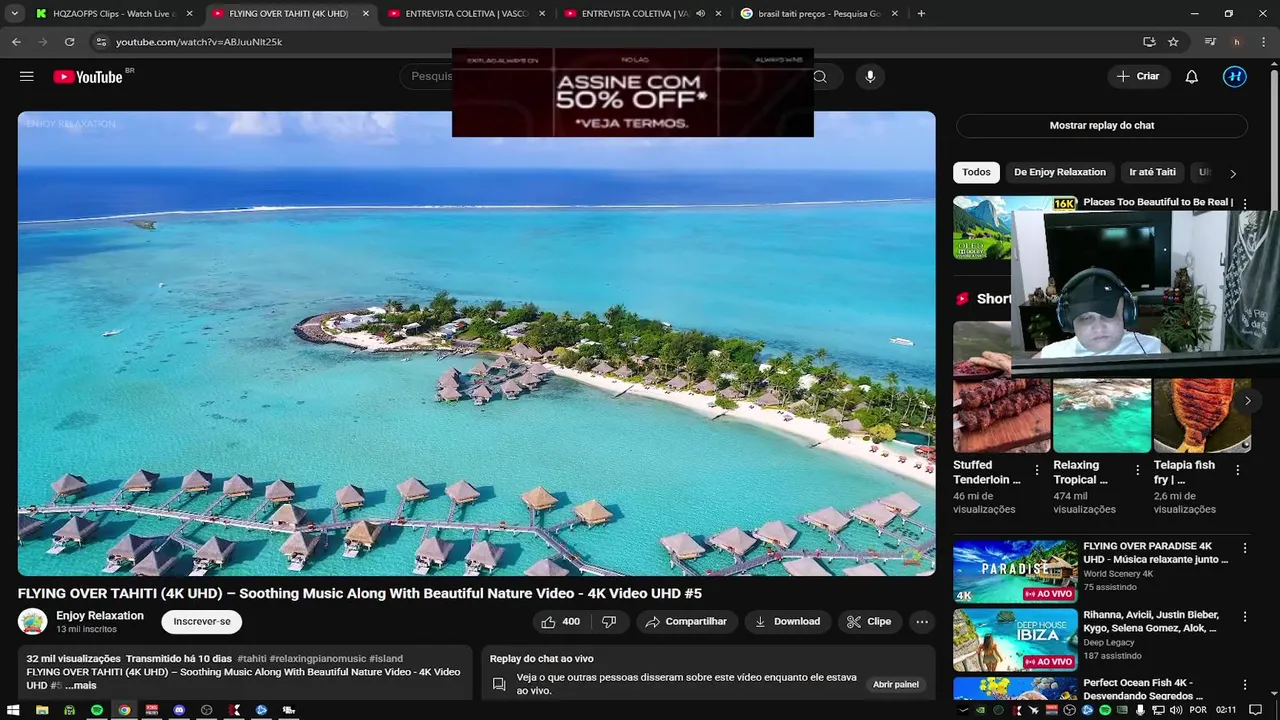Open the tab search dropdown arrow
Image resolution: width=1280 pixels, height=720 pixels.
point(14,14)
